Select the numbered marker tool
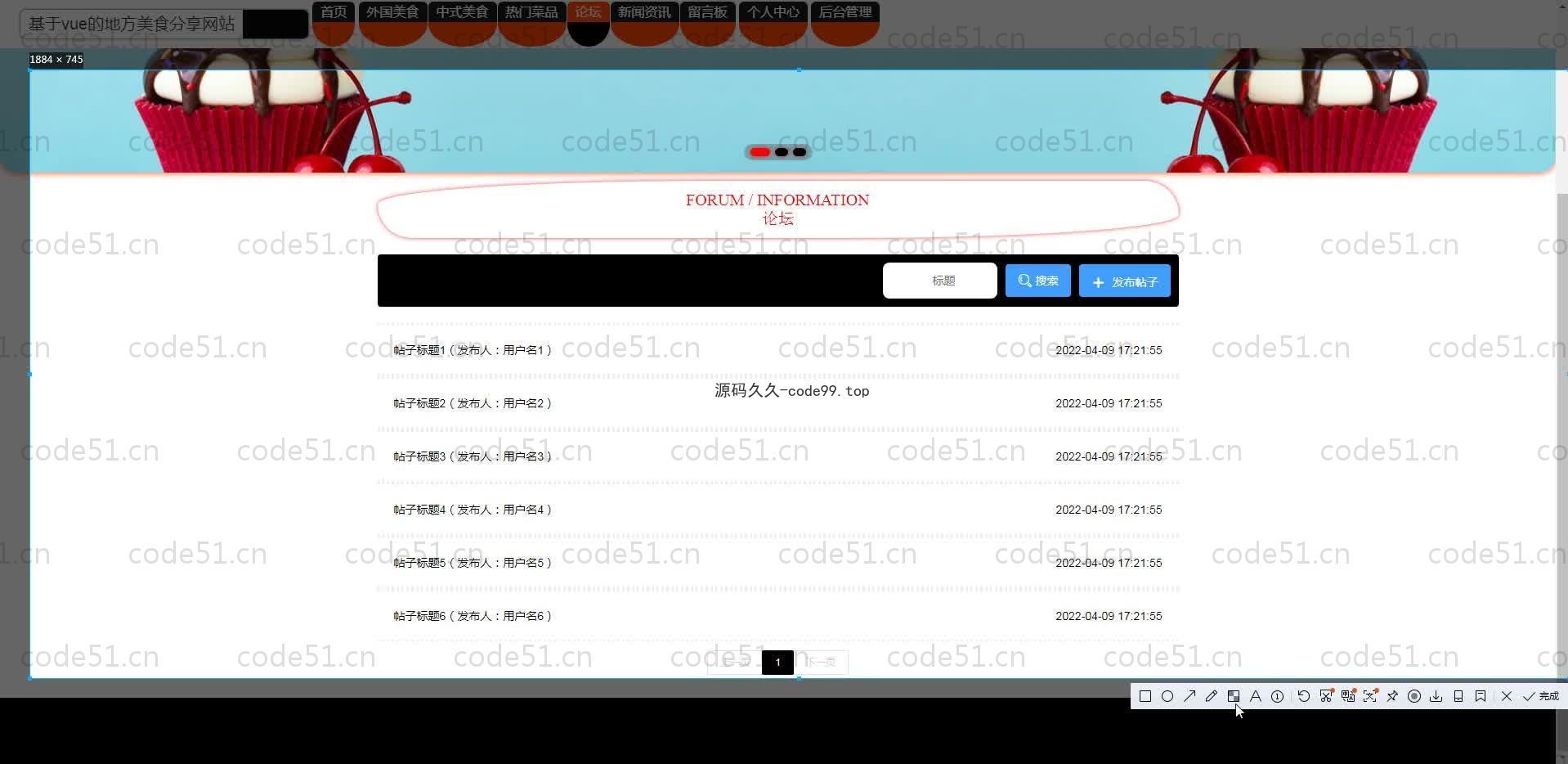The height and width of the screenshot is (764, 1568). (x=1277, y=696)
